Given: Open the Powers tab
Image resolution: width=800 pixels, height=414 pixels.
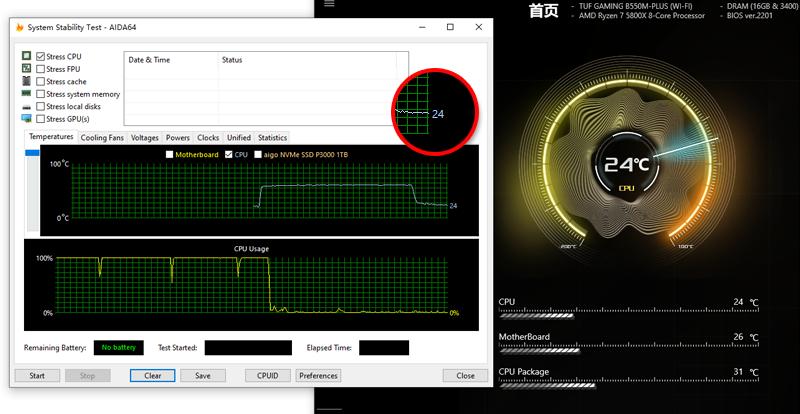Looking at the screenshot, I should coord(178,138).
